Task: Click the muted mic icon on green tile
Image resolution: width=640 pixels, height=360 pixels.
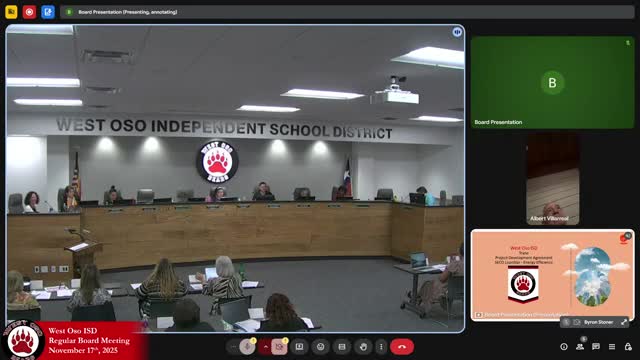Action: pos(628,43)
